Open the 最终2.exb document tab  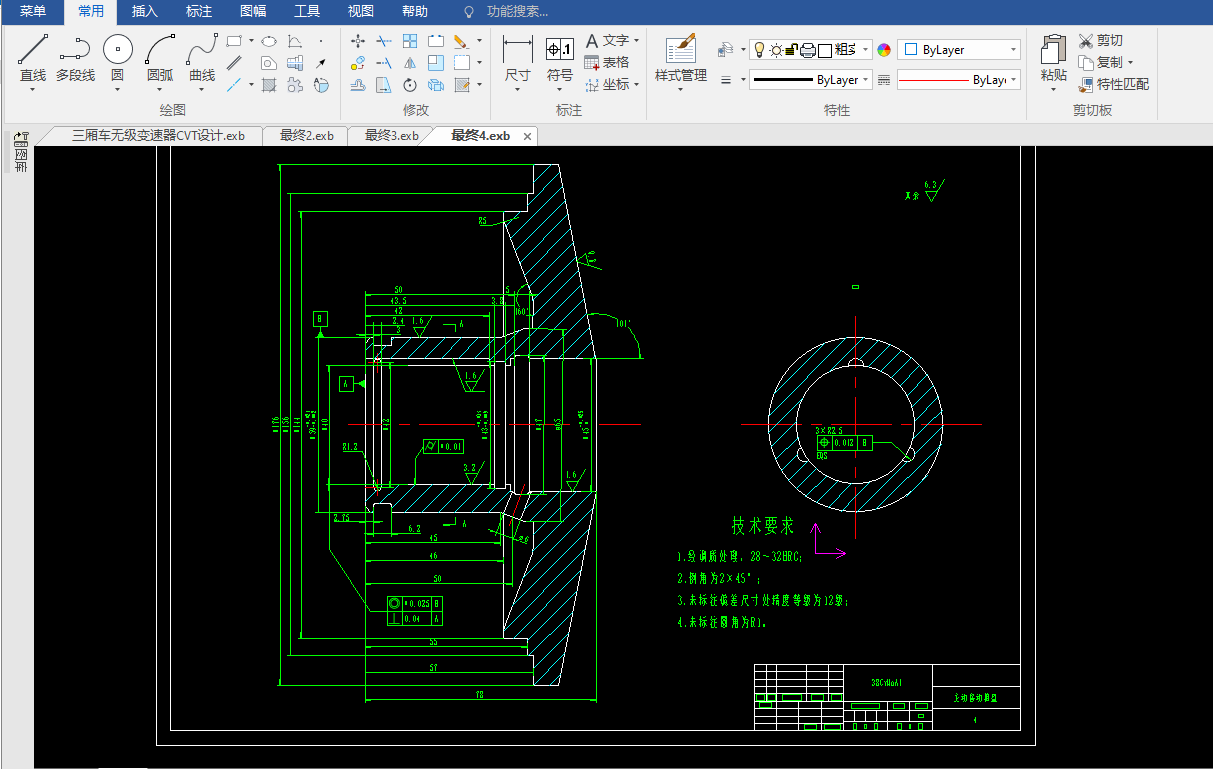pyautogui.click(x=306, y=136)
